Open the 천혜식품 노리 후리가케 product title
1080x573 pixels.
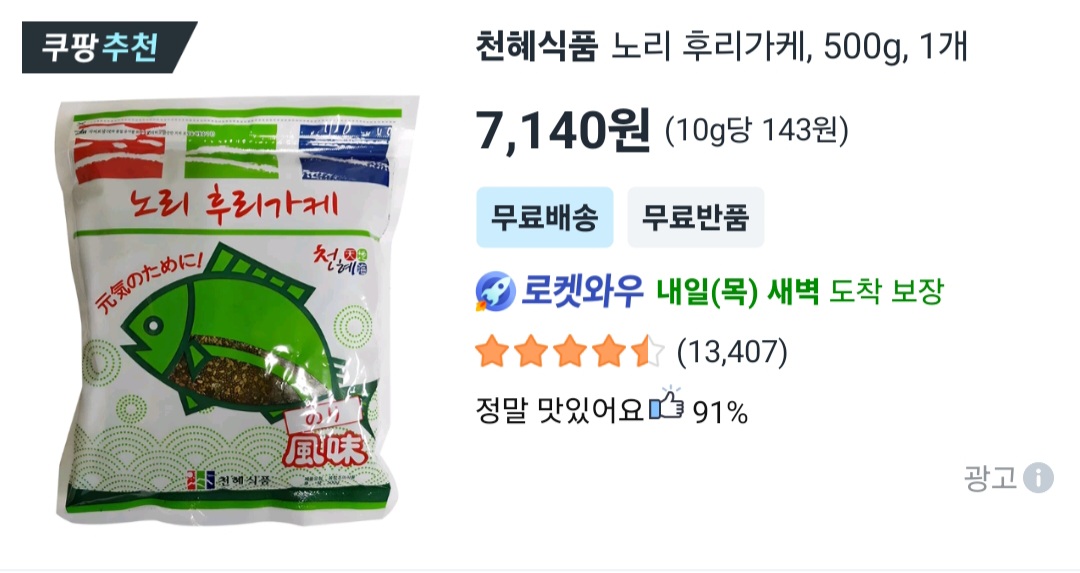[x=721, y=48]
